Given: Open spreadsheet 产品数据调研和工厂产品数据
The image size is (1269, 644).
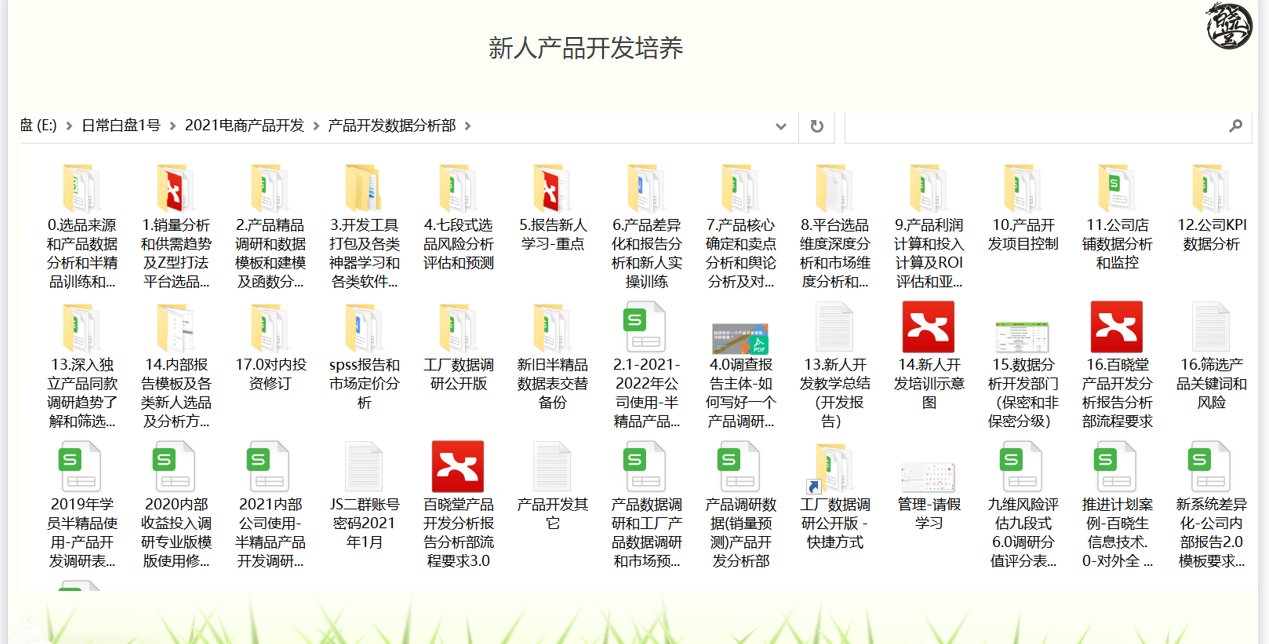Looking at the screenshot, I should [646, 505].
